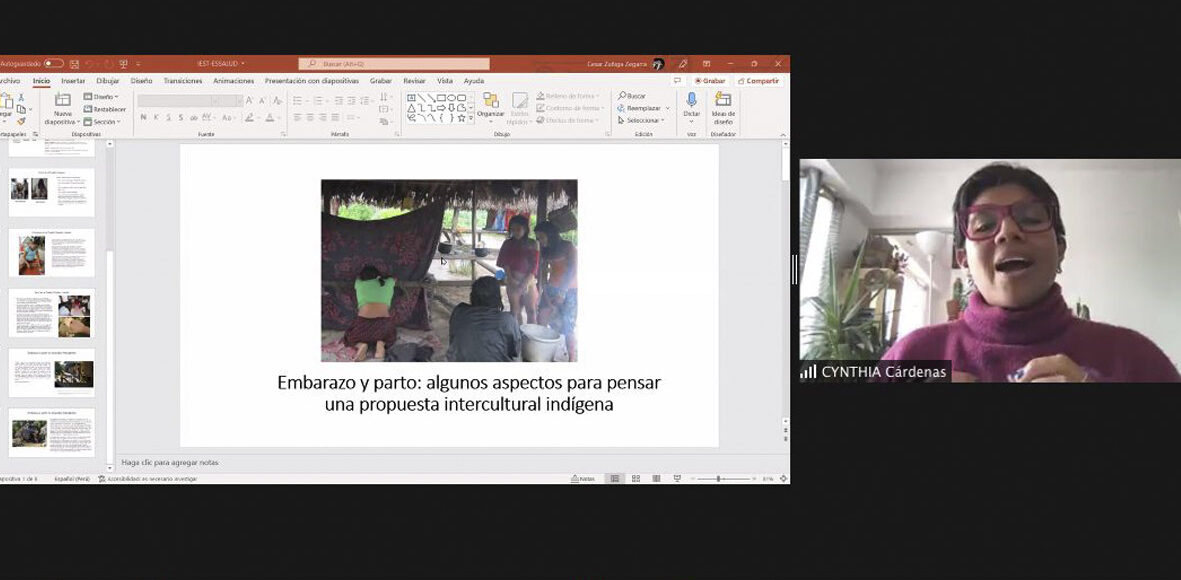Click the user account avatar icon
The height and width of the screenshot is (580, 1181).
click(658, 64)
